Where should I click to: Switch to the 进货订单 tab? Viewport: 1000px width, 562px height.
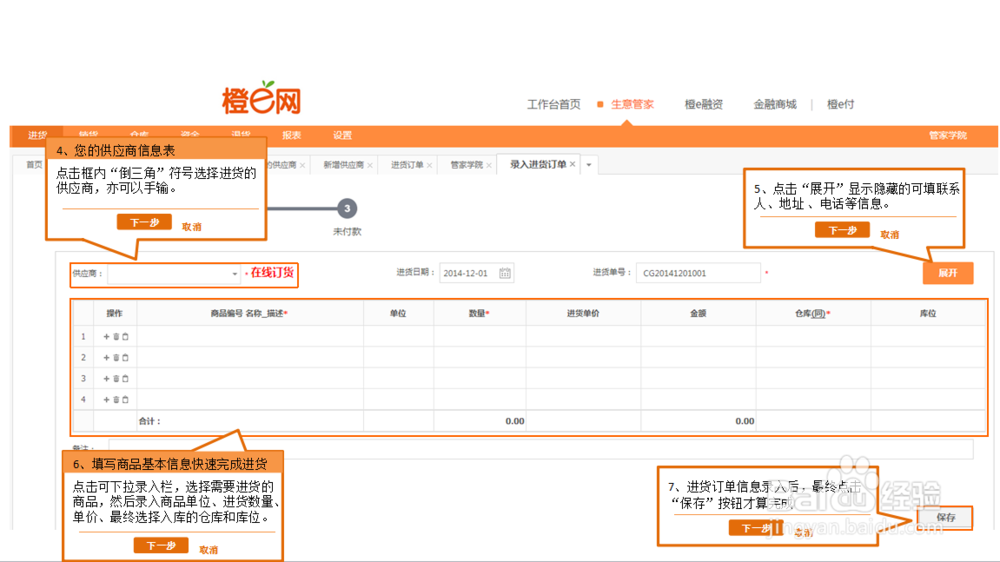407,165
